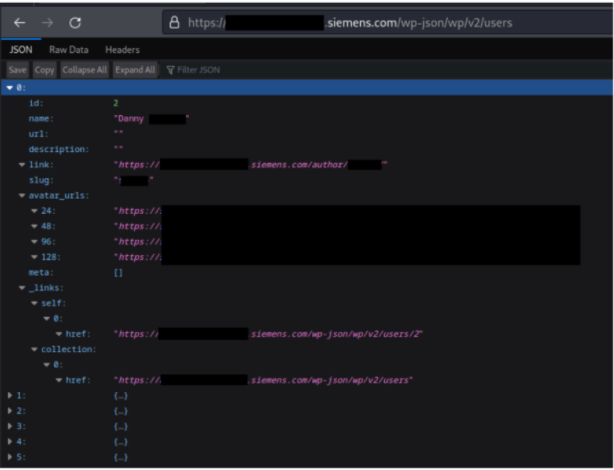Image resolution: width=614 pixels, height=470 pixels.
Task: Select the meta key label
Action: click(x=41, y=273)
